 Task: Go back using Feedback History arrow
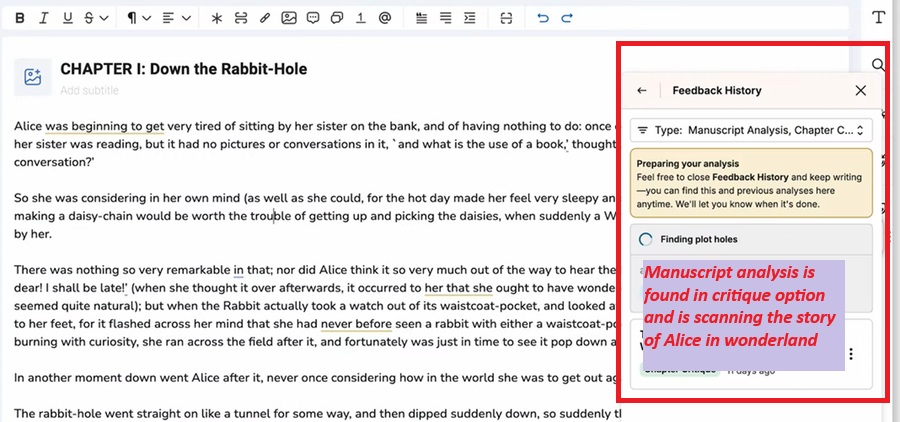point(642,90)
